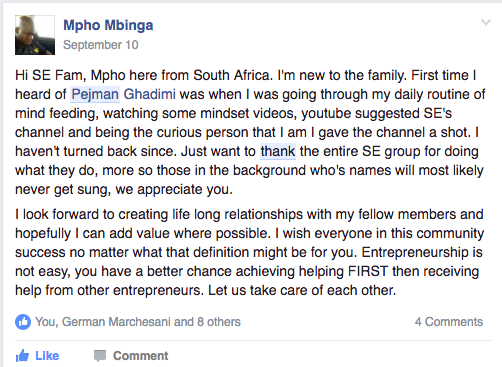Screen dimensions: 502x367
Task: View the 4 Comments on the post
Action: (x=449, y=322)
